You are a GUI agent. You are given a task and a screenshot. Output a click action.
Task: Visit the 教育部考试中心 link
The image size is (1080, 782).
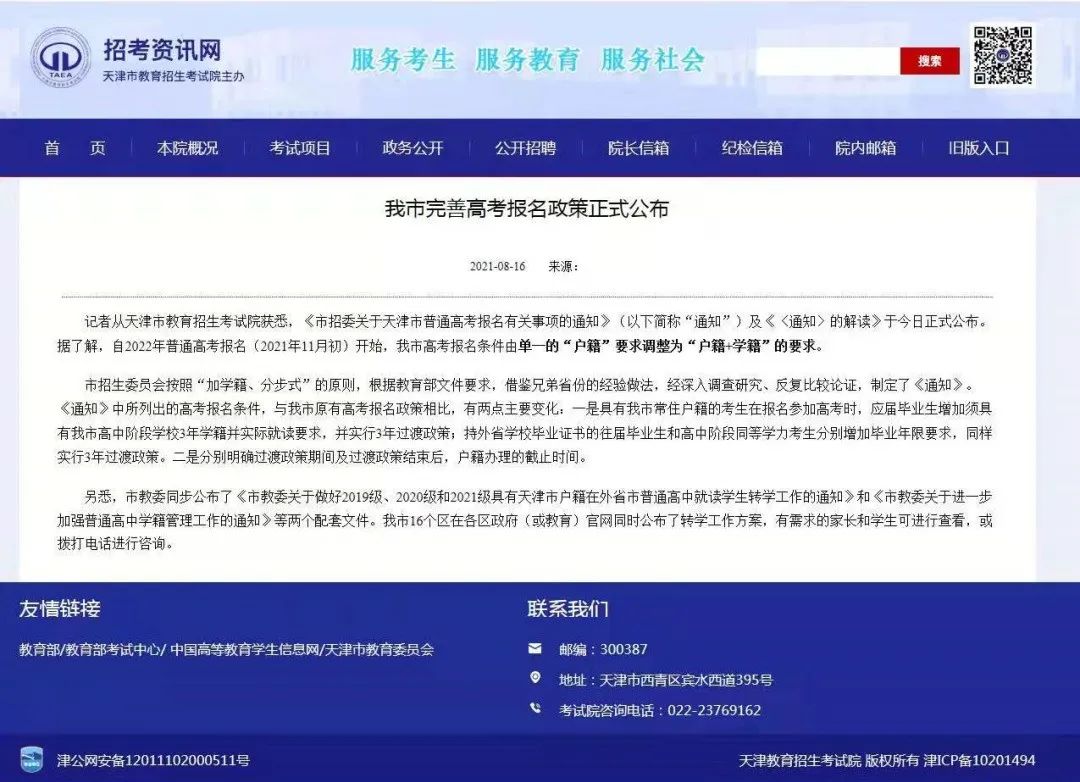[113, 649]
